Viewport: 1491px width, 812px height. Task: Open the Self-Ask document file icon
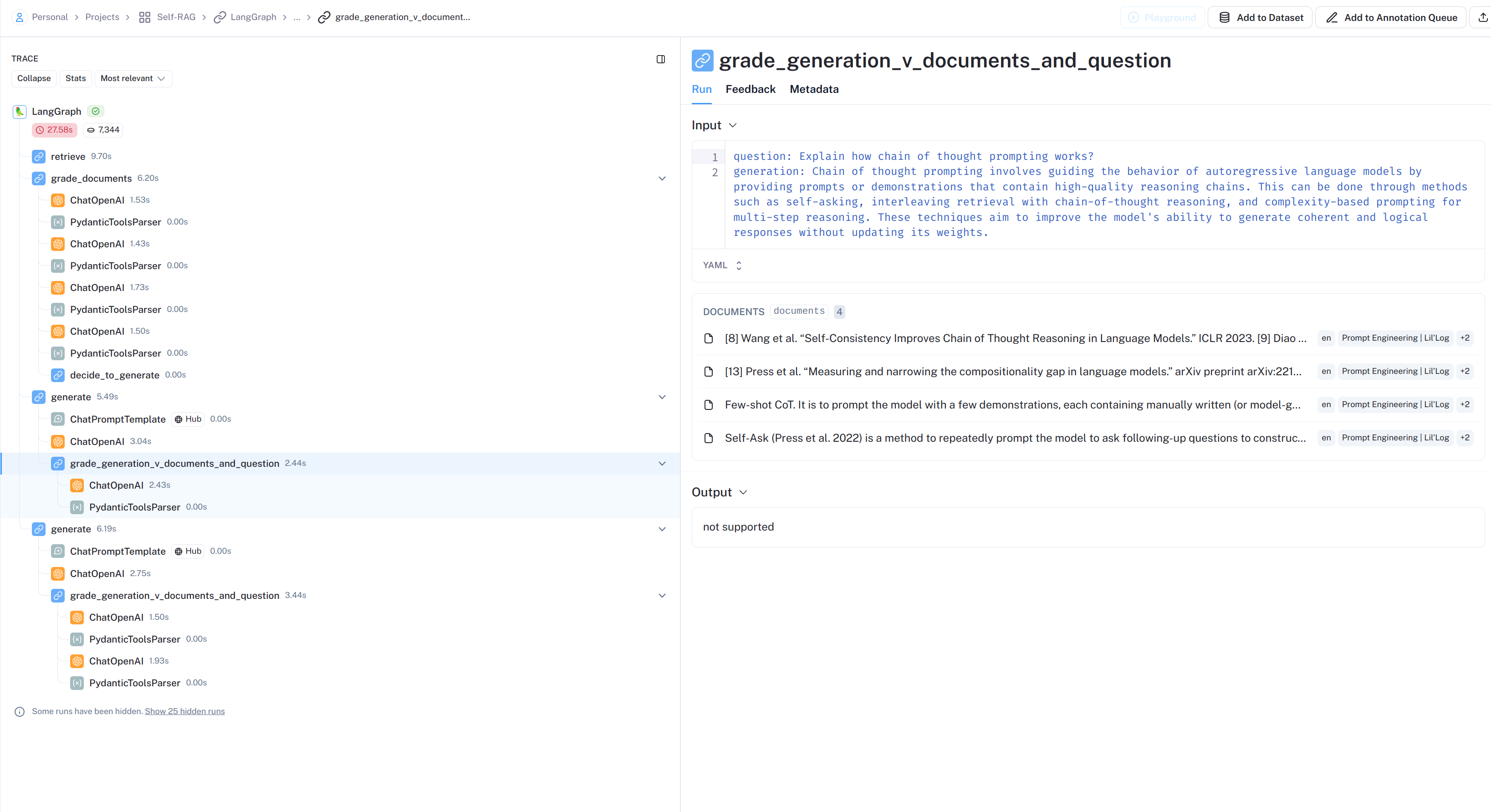(x=709, y=438)
